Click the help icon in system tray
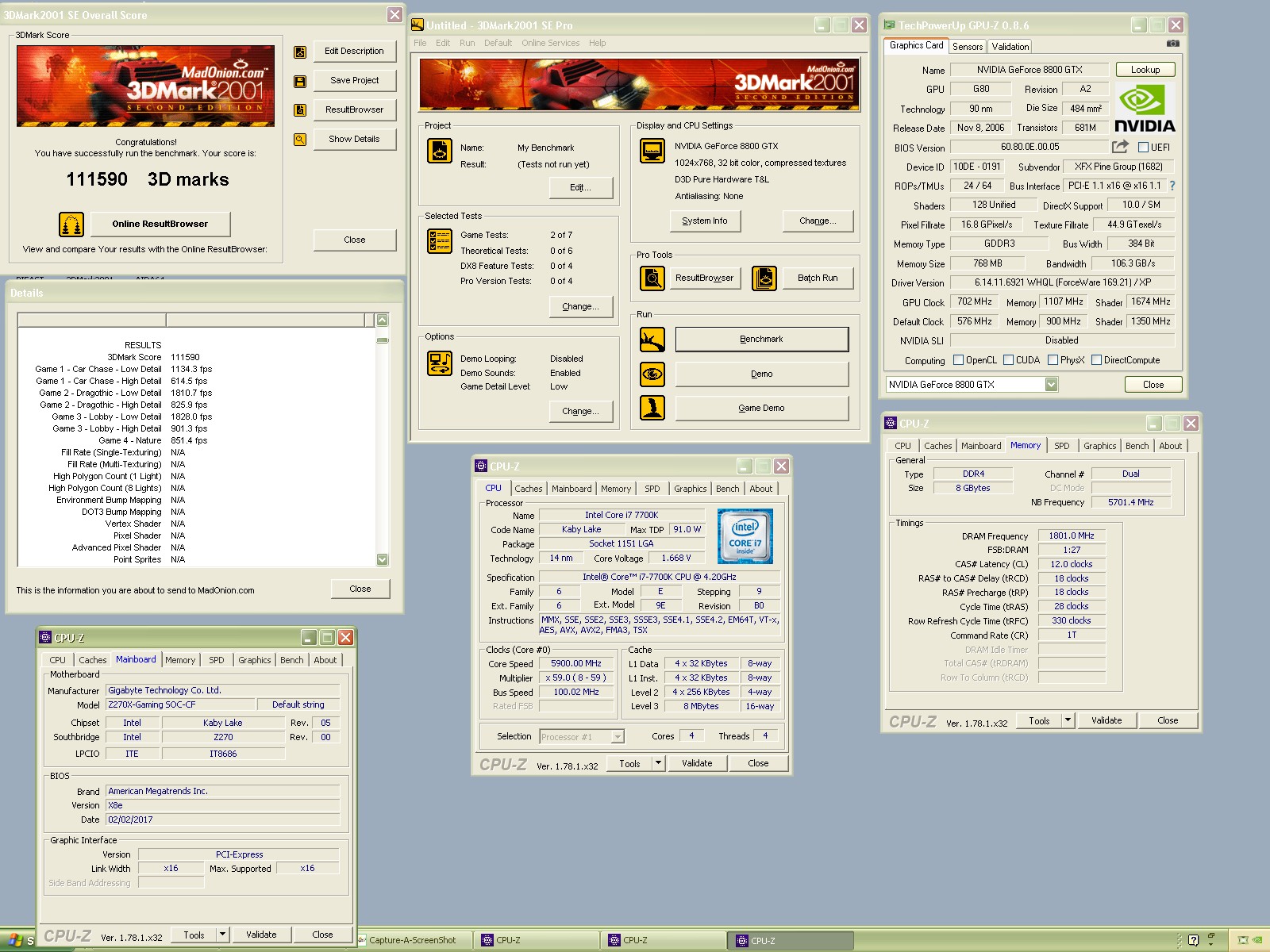This screenshot has height=952, width=1270. pyautogui.click(x=1193, y=941)
